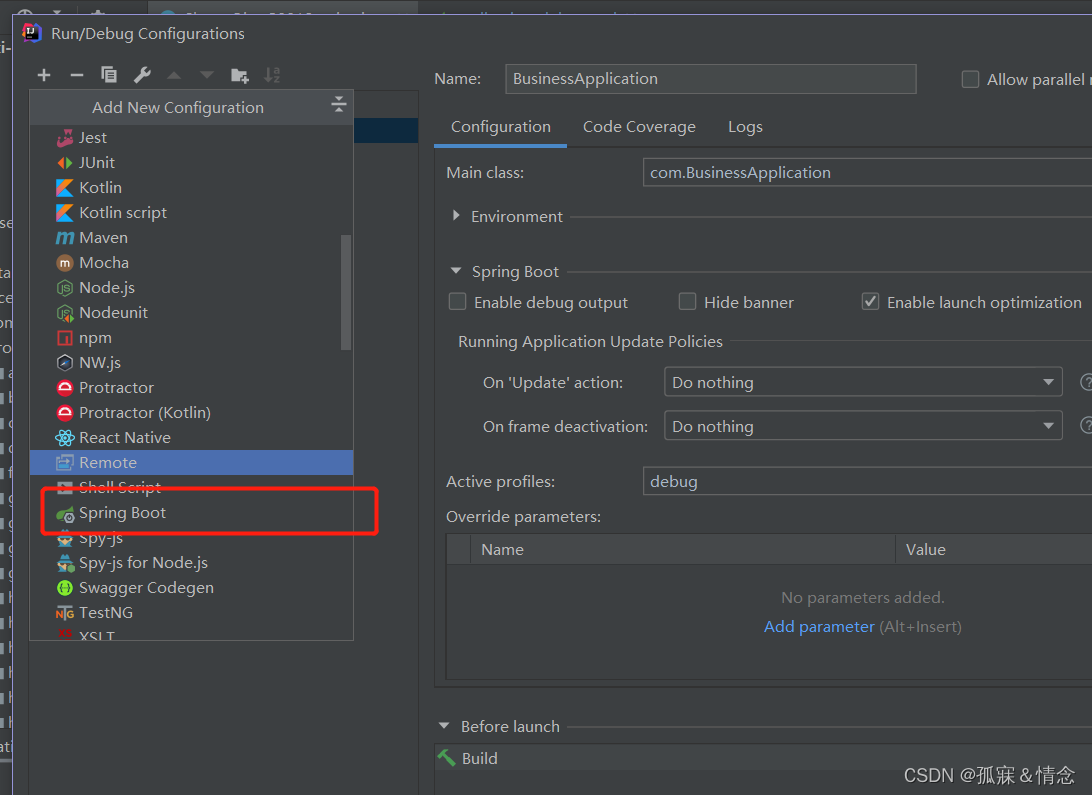The image size is (1092, 795).
Task: Collapse the Add New Configuration popup icon
Action: 338,104
